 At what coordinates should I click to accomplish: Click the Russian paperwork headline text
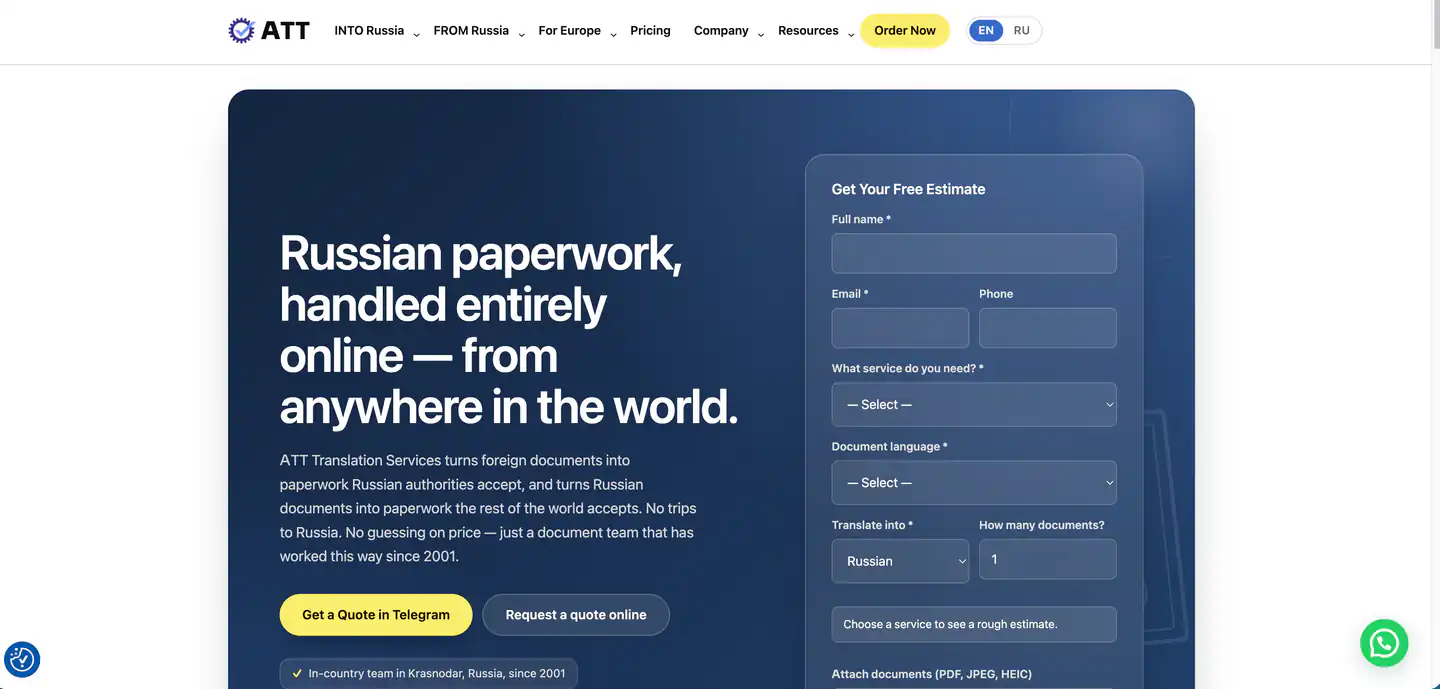tap(509, 330)
